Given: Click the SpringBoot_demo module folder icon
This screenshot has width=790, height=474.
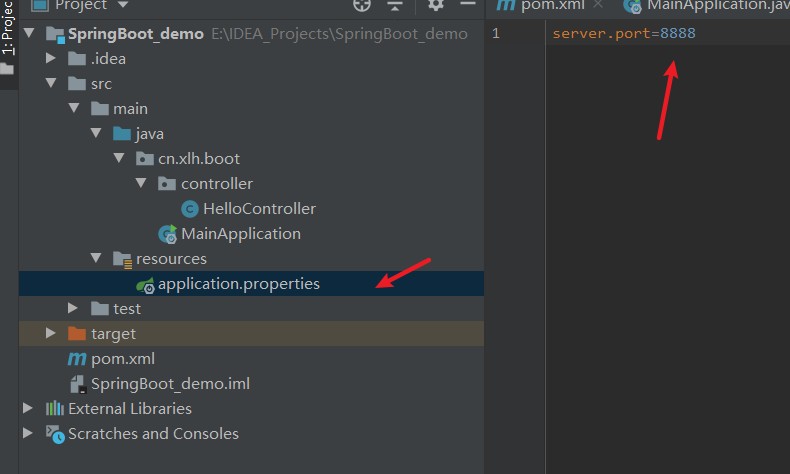Looking at the screenshot, I should (55, 34).
